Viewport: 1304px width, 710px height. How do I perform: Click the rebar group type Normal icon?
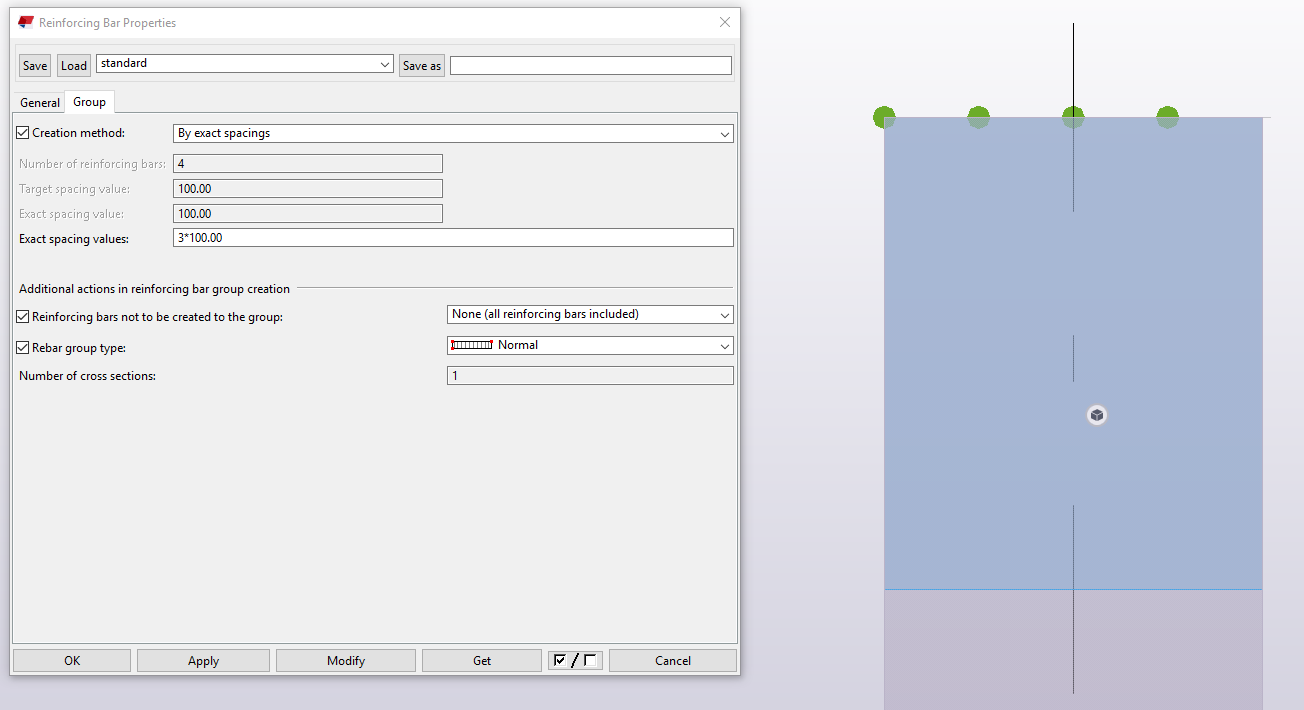472,345
